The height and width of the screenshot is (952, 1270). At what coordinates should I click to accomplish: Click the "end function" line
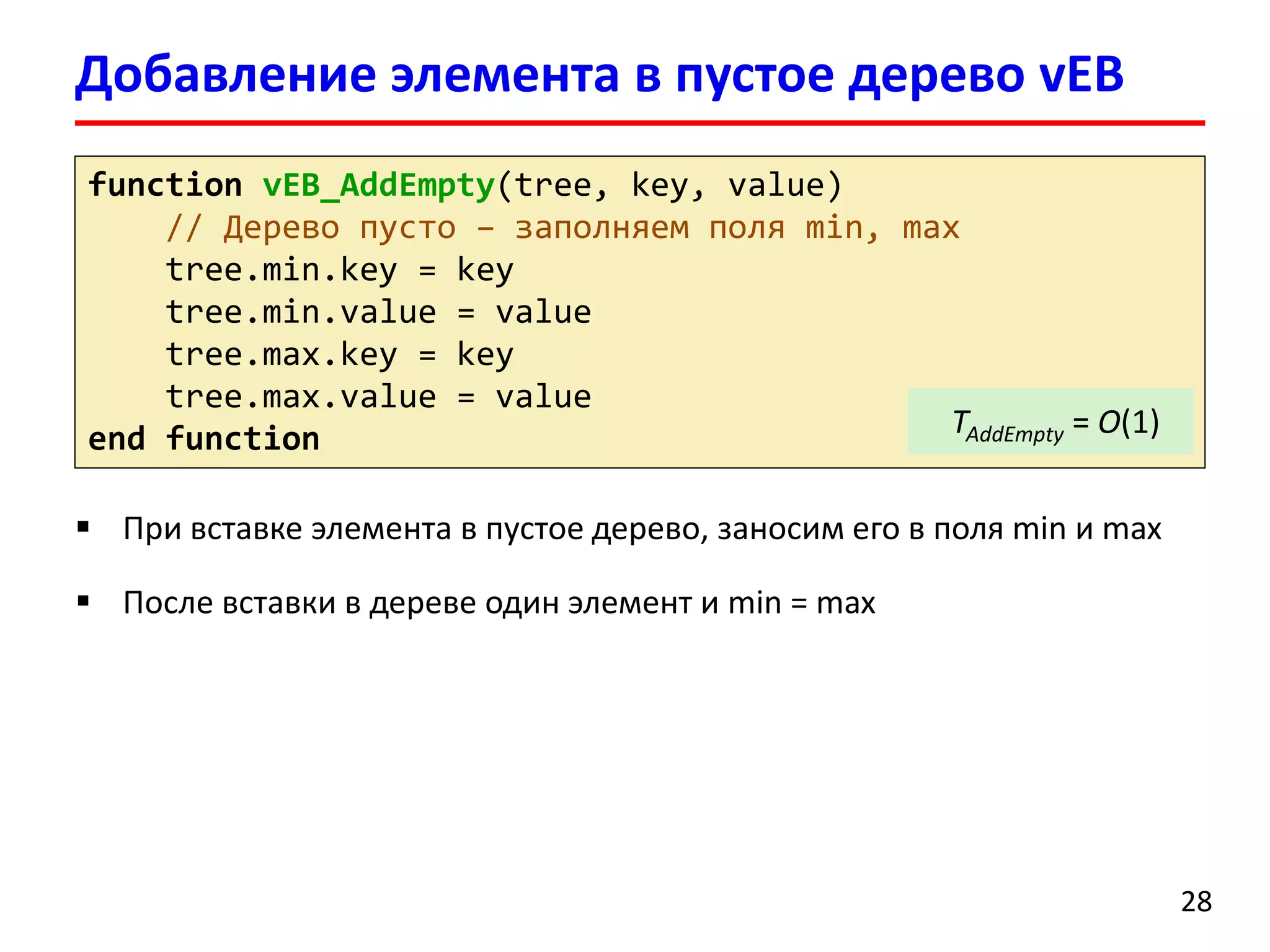[204, 439]
